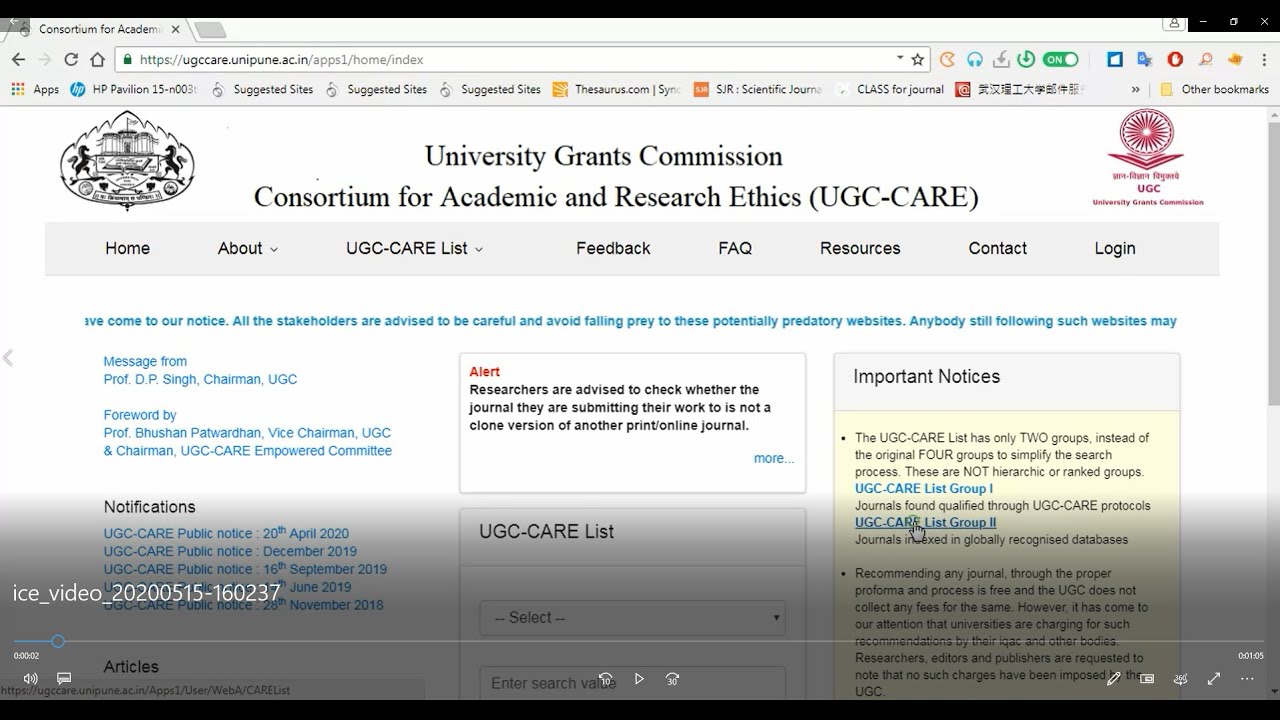Open the Other bookmarks folder
Image resolution: width=1280 pixels, height=720 pixels.
click(1214, 89)
